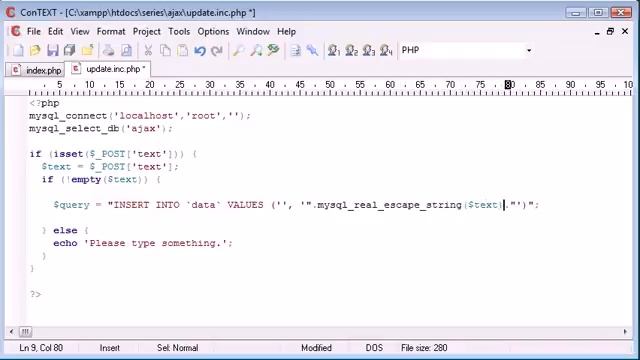
Task: Click the $query INSERT INTO line
Action: pos(296,205)
